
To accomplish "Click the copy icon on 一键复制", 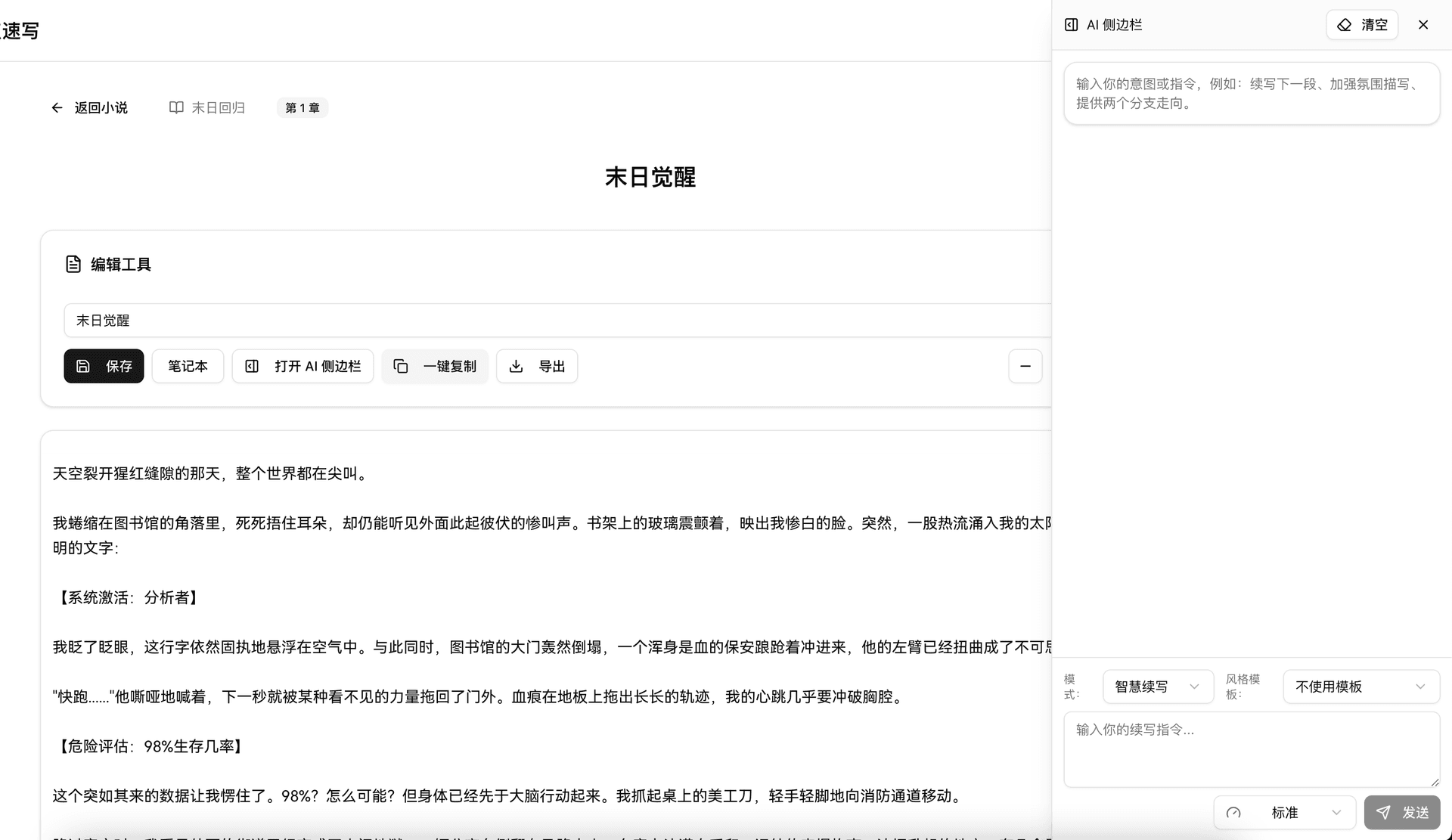I will 401,366.
